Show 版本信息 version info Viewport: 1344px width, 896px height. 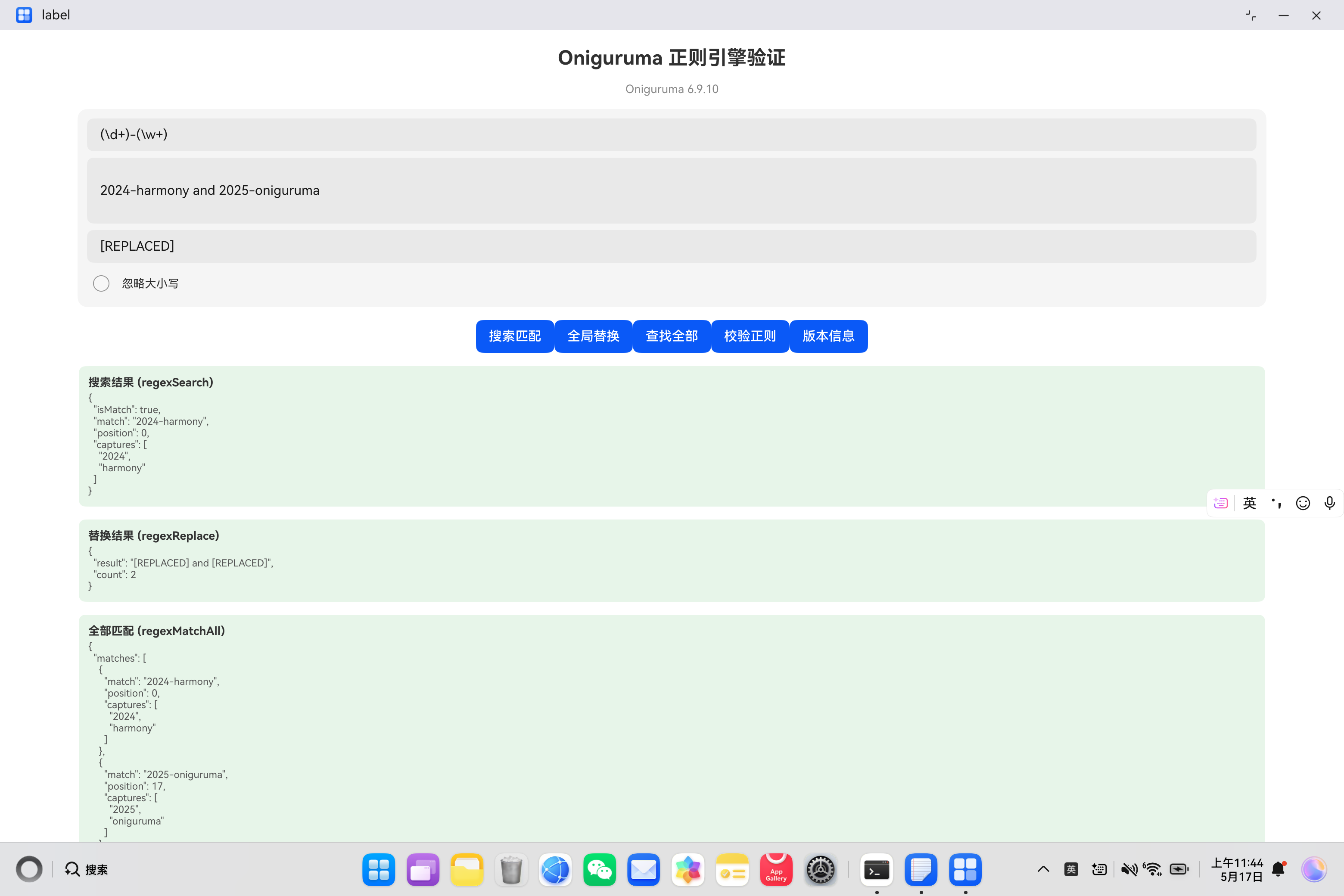(x=828, y=336)
